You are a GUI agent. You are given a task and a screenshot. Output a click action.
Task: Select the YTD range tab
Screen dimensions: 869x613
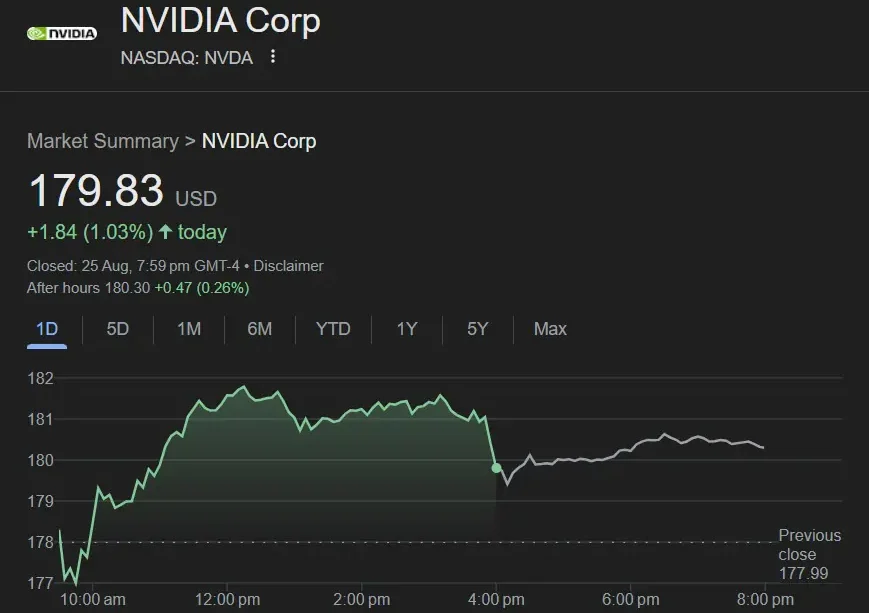pos(333,329)
